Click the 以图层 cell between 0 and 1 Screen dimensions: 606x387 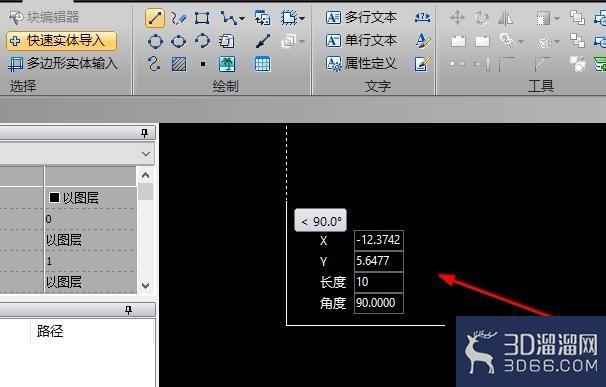(90, 240)
